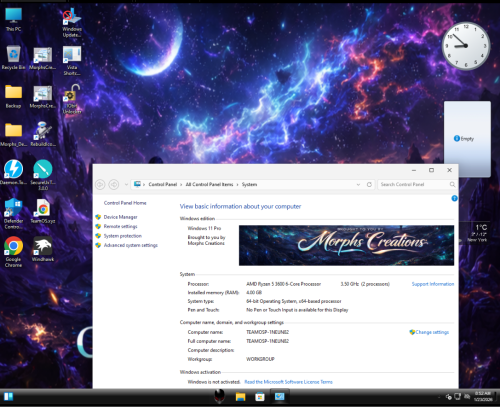500x407 pixels.
Task: Open the address bar history dropdown
Action: pyautogui.click(x=358, y=184)
